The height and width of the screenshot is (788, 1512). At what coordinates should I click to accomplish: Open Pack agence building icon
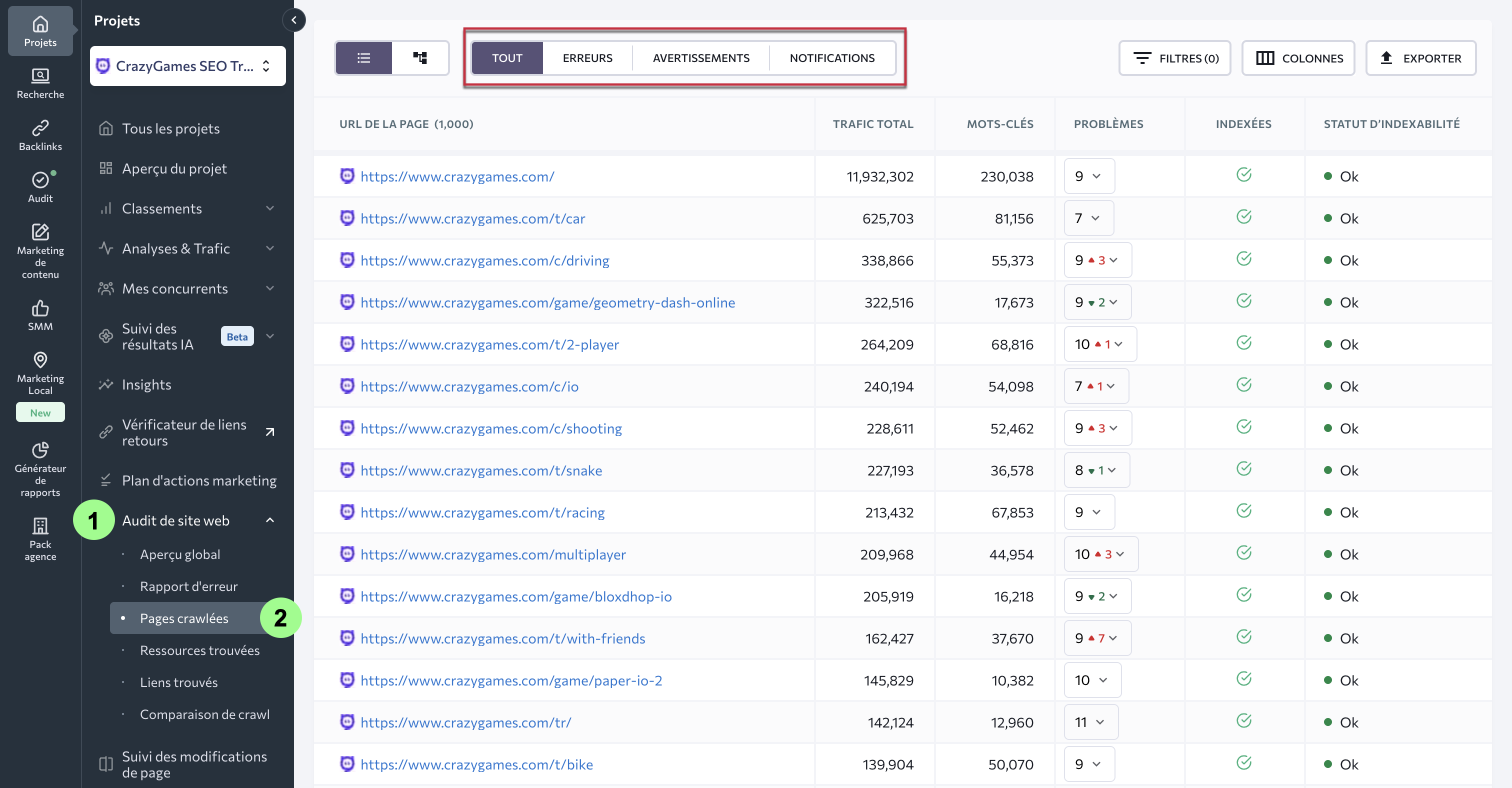click(40, 525)
